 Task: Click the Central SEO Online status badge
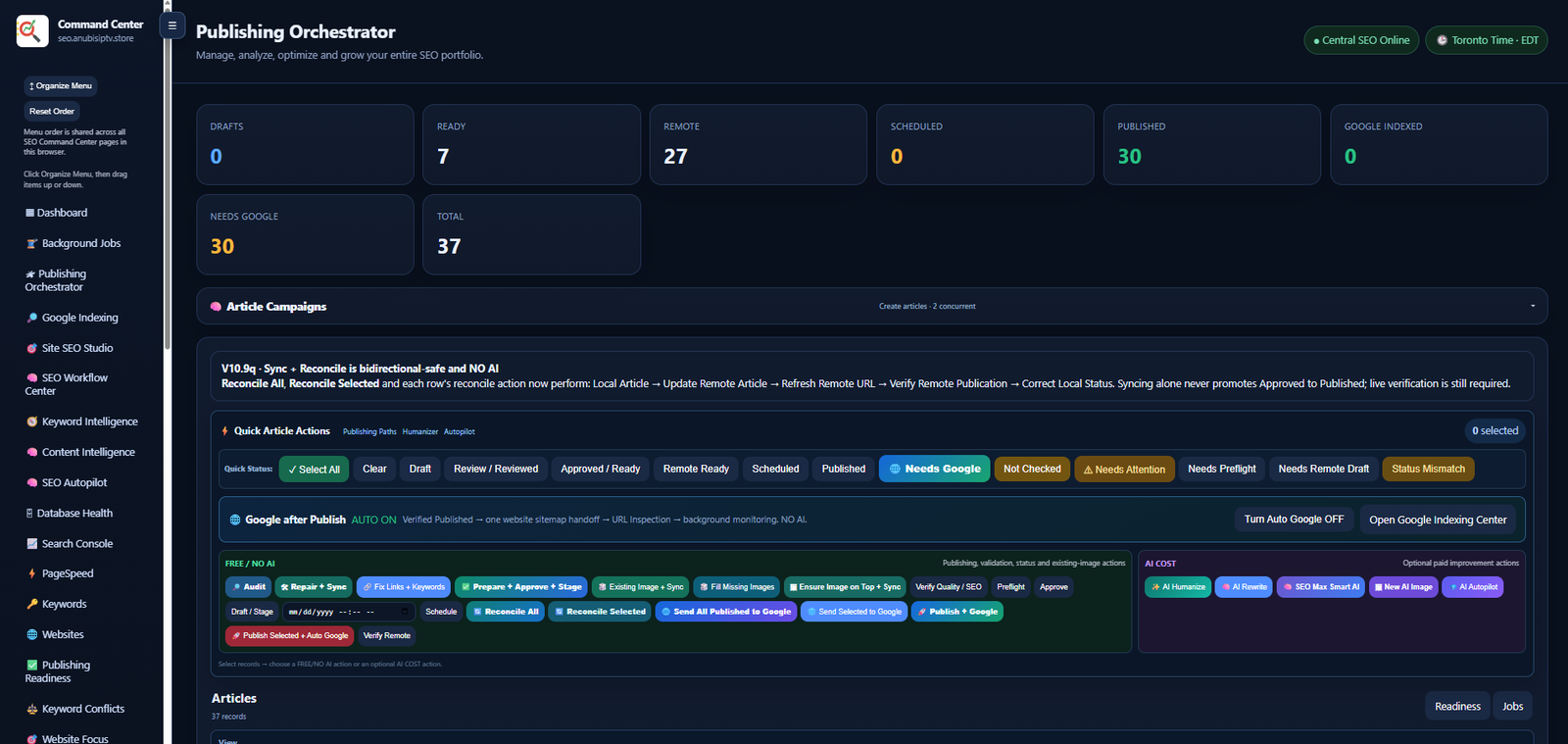pos(1361,40)
